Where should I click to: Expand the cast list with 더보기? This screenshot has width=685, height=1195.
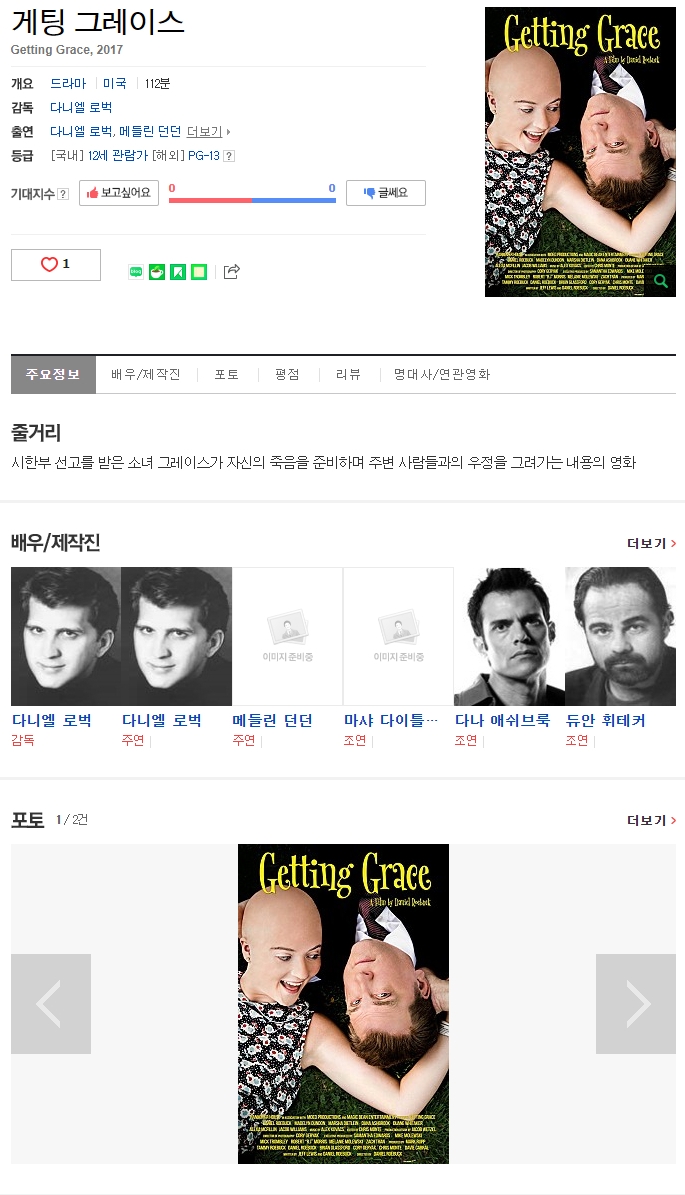(x=208, y=132)
